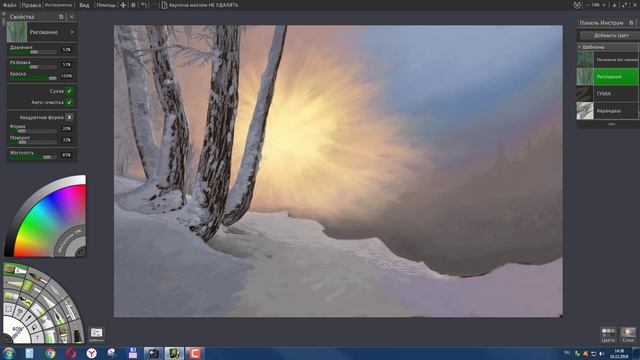Toggle the Сухая checkbox
This screenshot has width=640, height=360.
[x=69, y=91]
